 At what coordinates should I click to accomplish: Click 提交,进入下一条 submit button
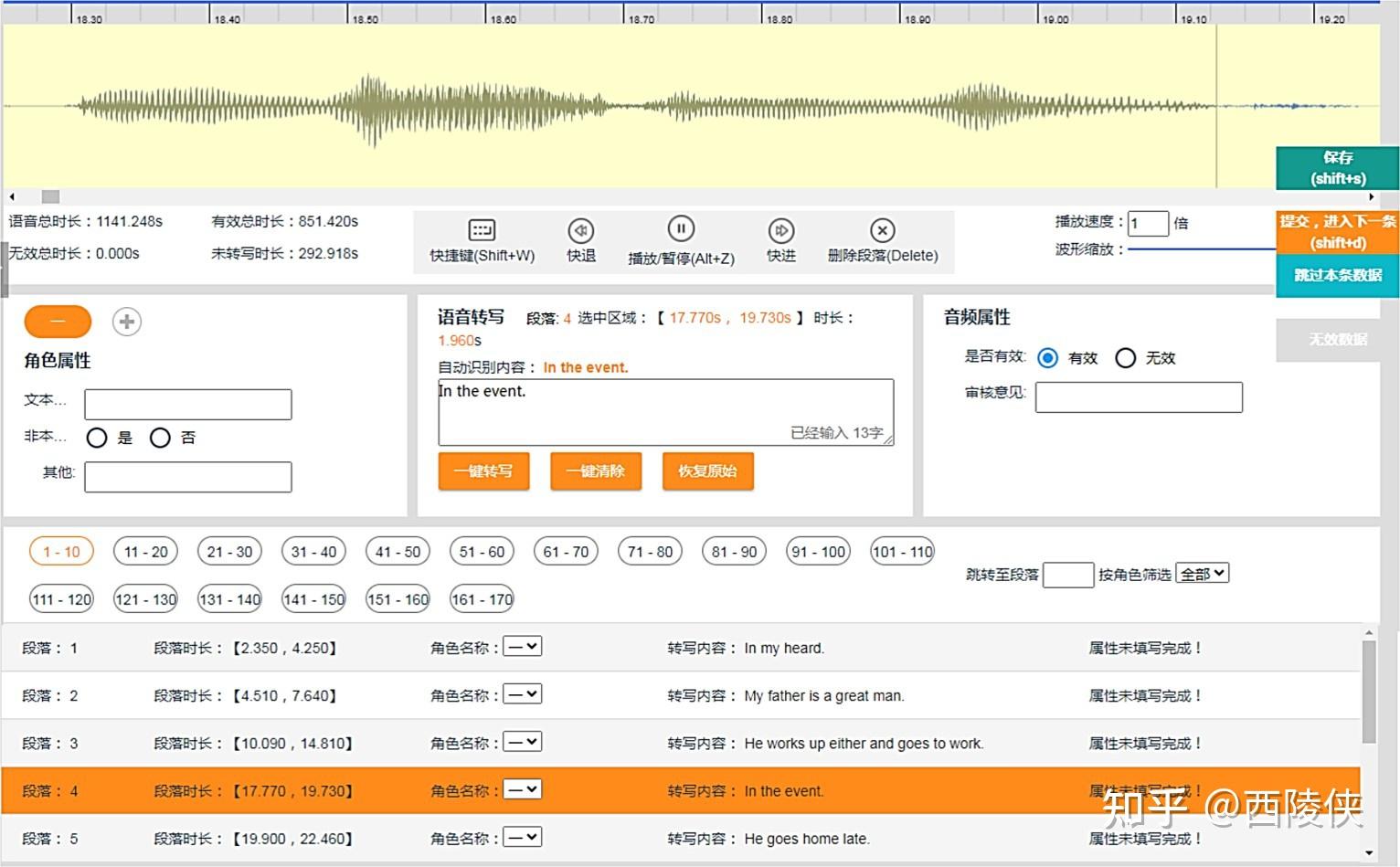pyautogui.click(x=1338, y=232)
